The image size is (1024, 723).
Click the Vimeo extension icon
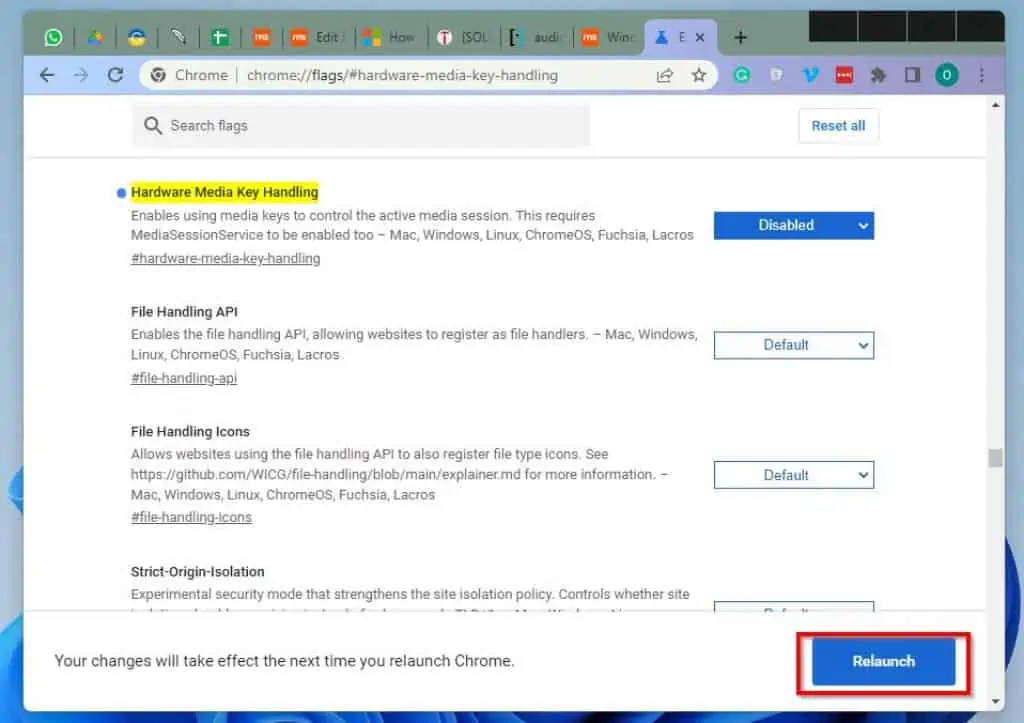coord(810,75)
